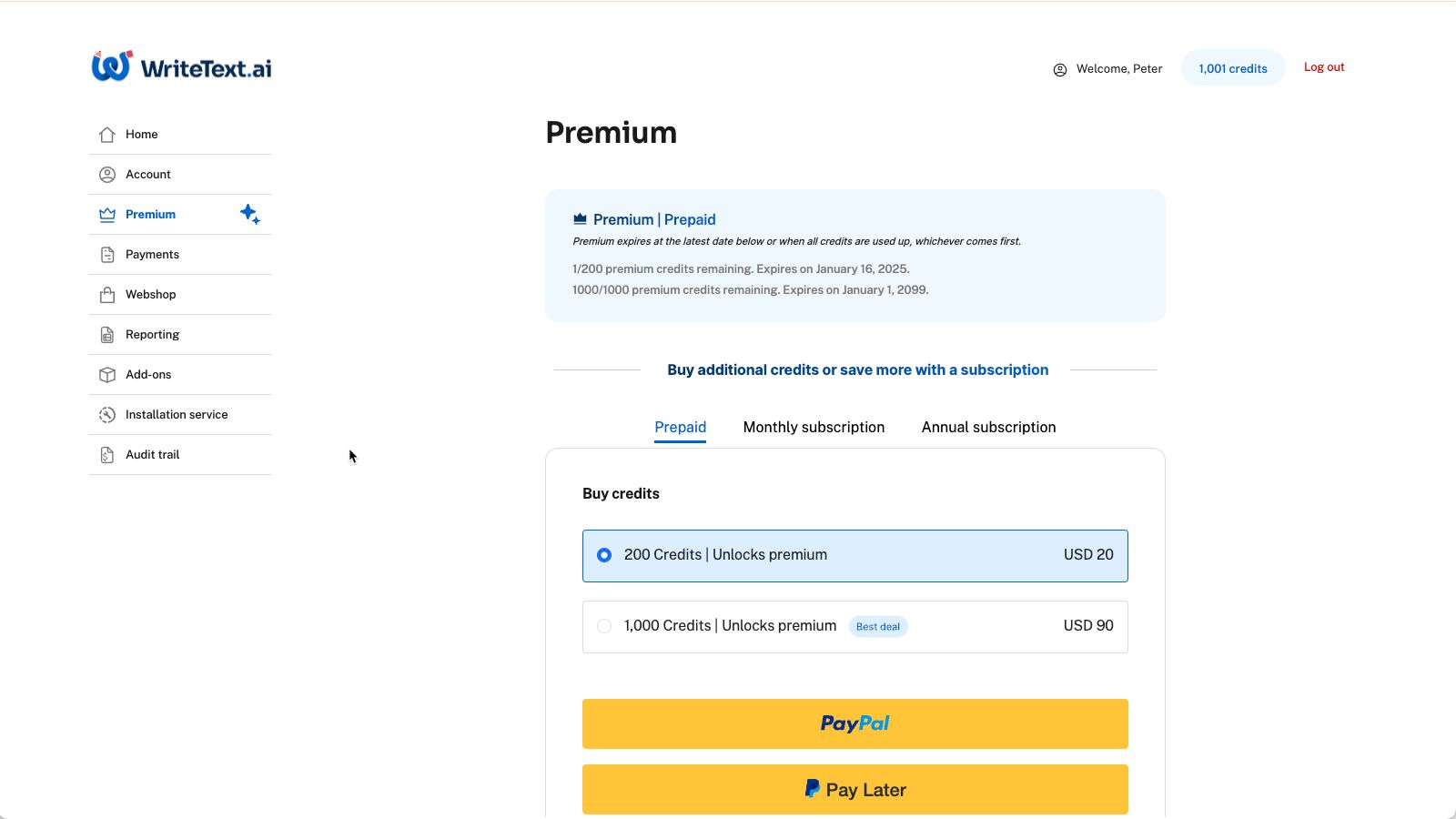1456x819 pixels.
Task: Pay with the yellow PayPal button
Action: [854, 723]
